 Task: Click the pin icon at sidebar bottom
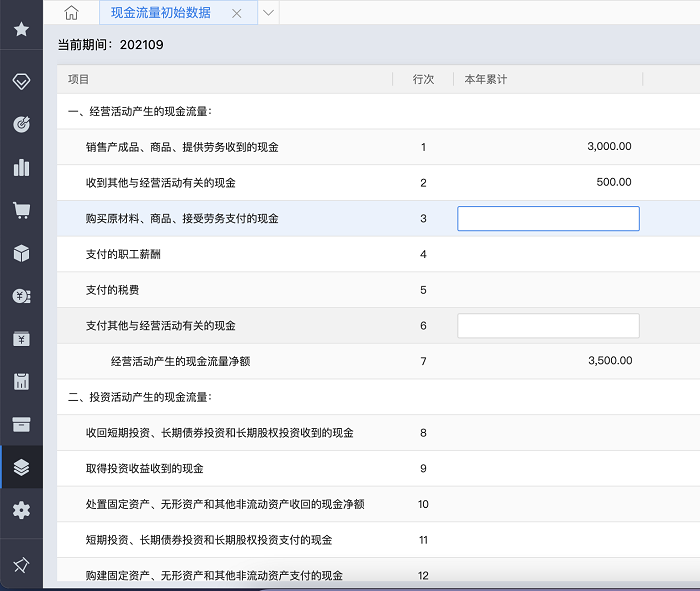click(21, 565)
